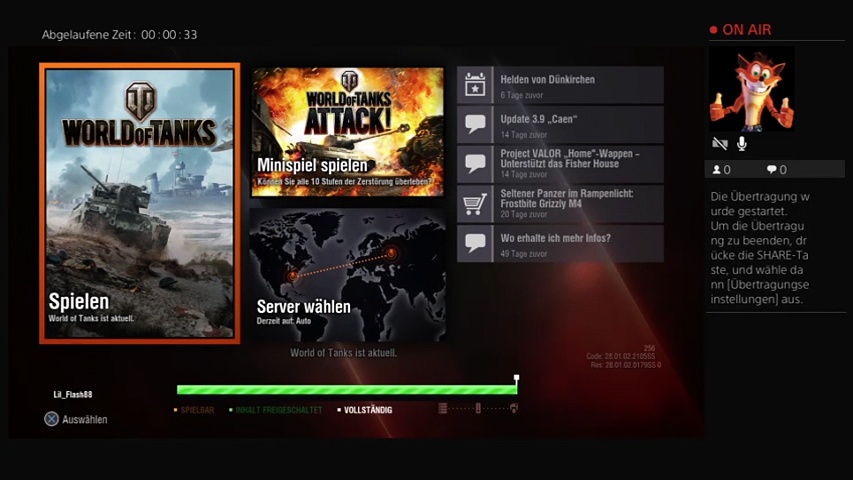Click the comments count bubble icon
The height and width of the screenshot is (480, 853).
pos(771,170)
